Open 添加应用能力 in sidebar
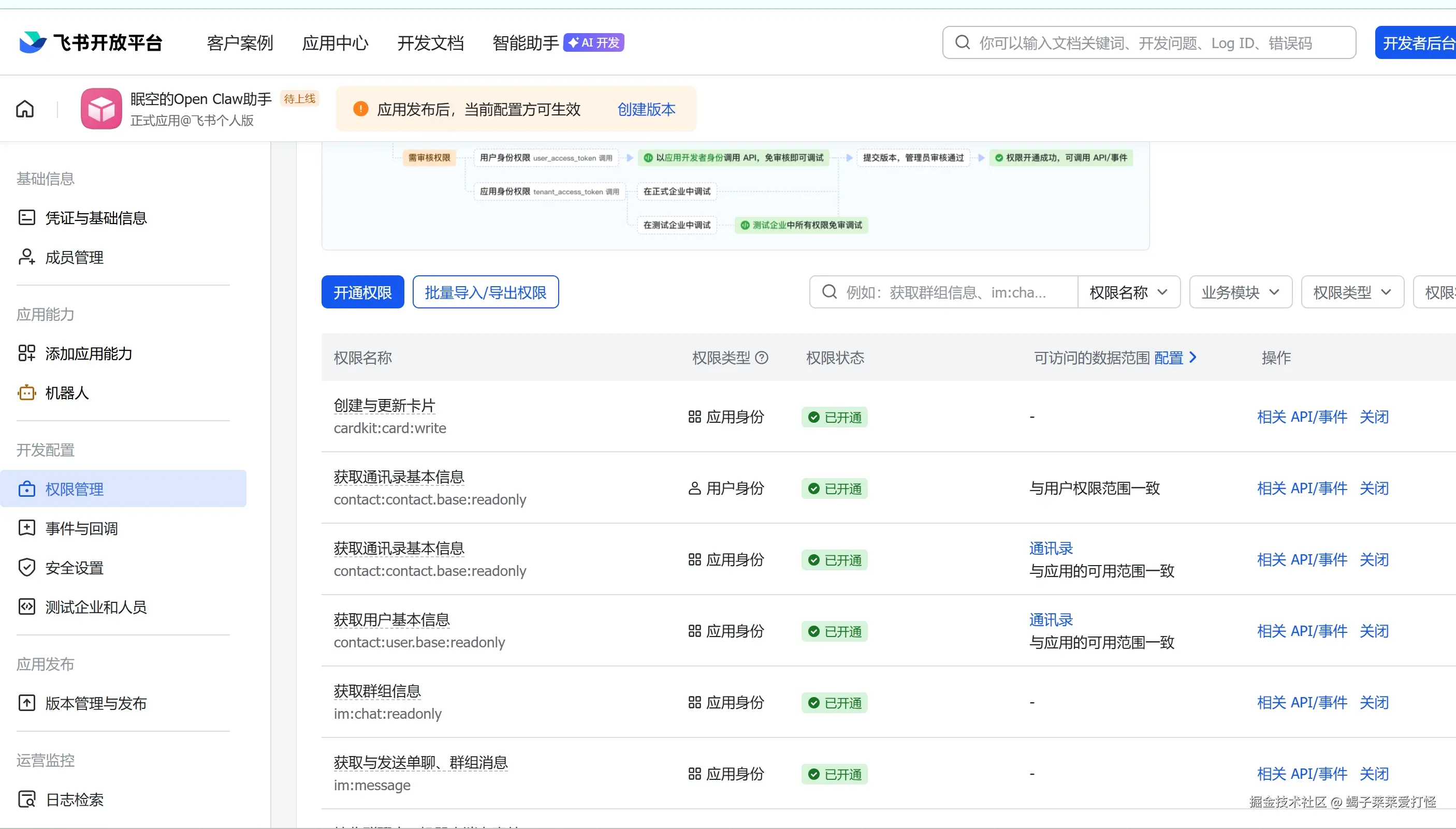The image size is (1456, 829). (x=89, y=353)
